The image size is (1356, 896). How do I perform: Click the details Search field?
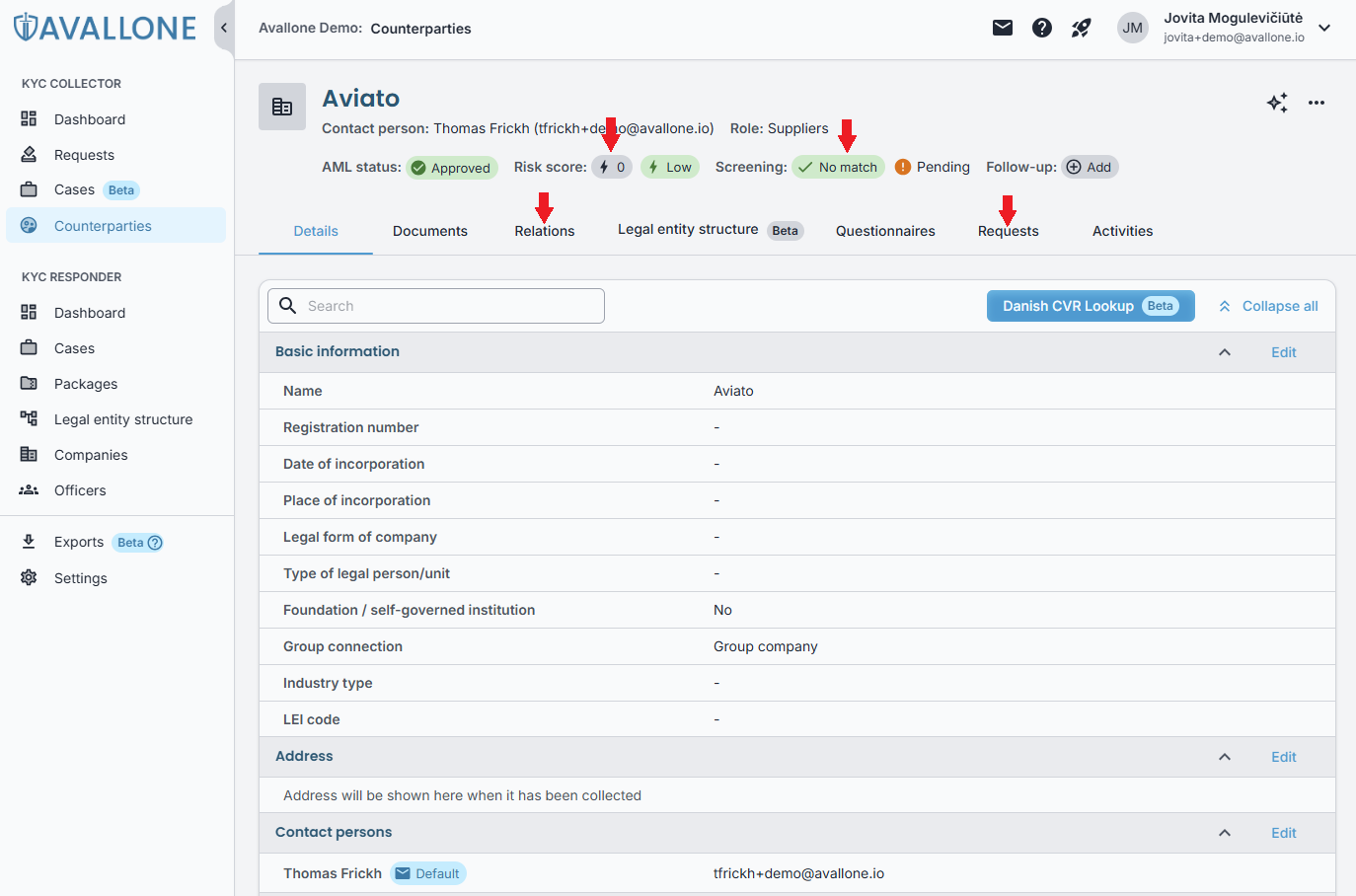[436, 306]
